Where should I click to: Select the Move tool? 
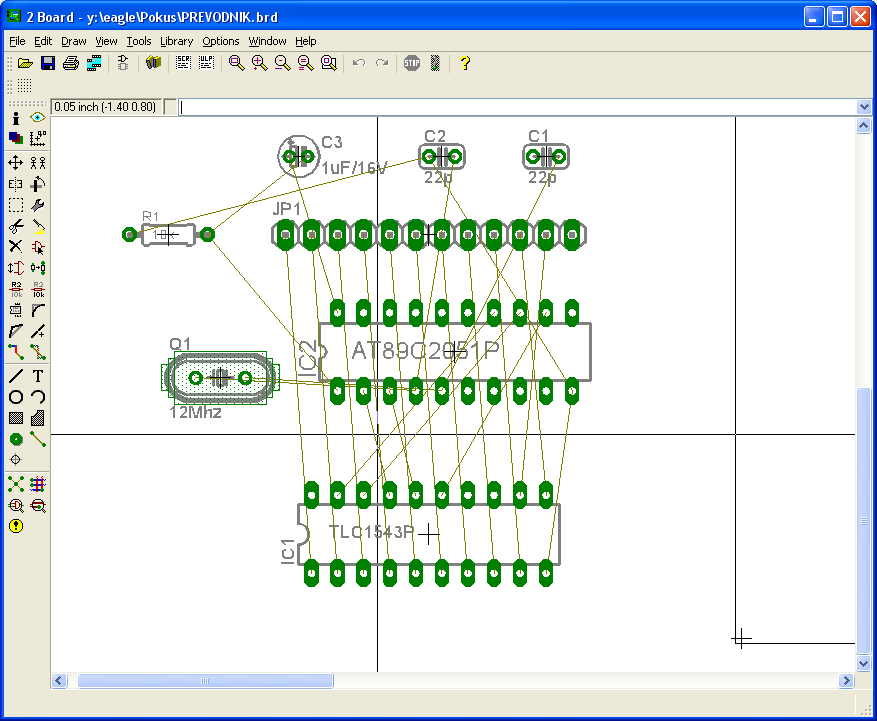16,163
